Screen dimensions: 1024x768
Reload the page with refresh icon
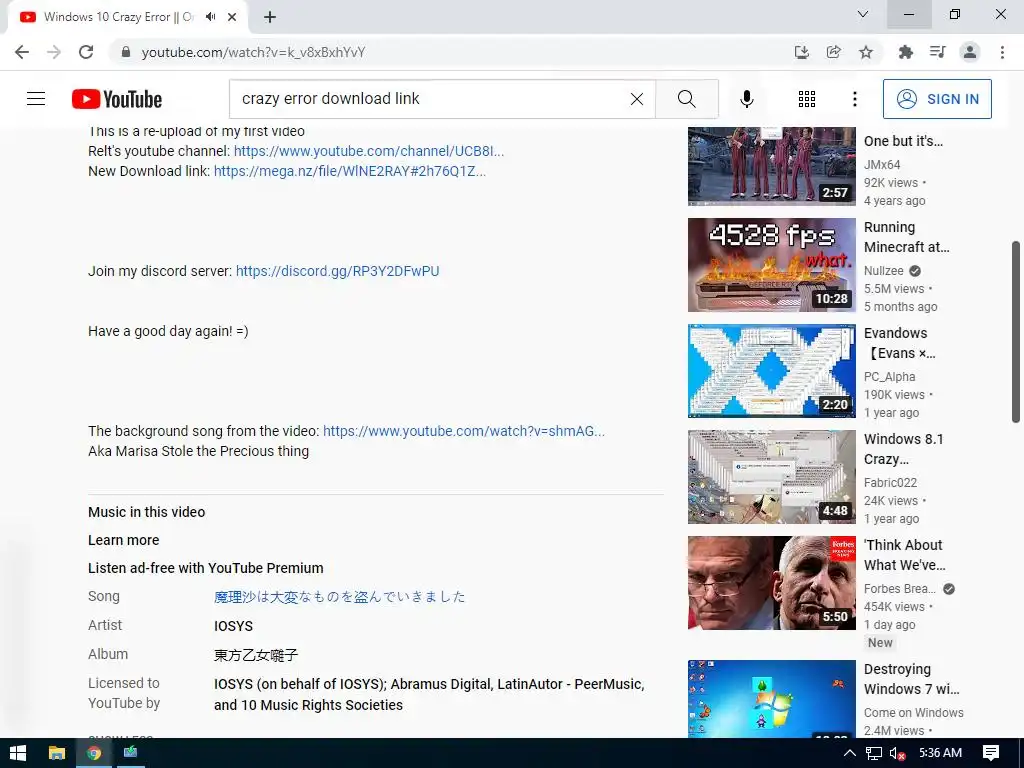86,52
